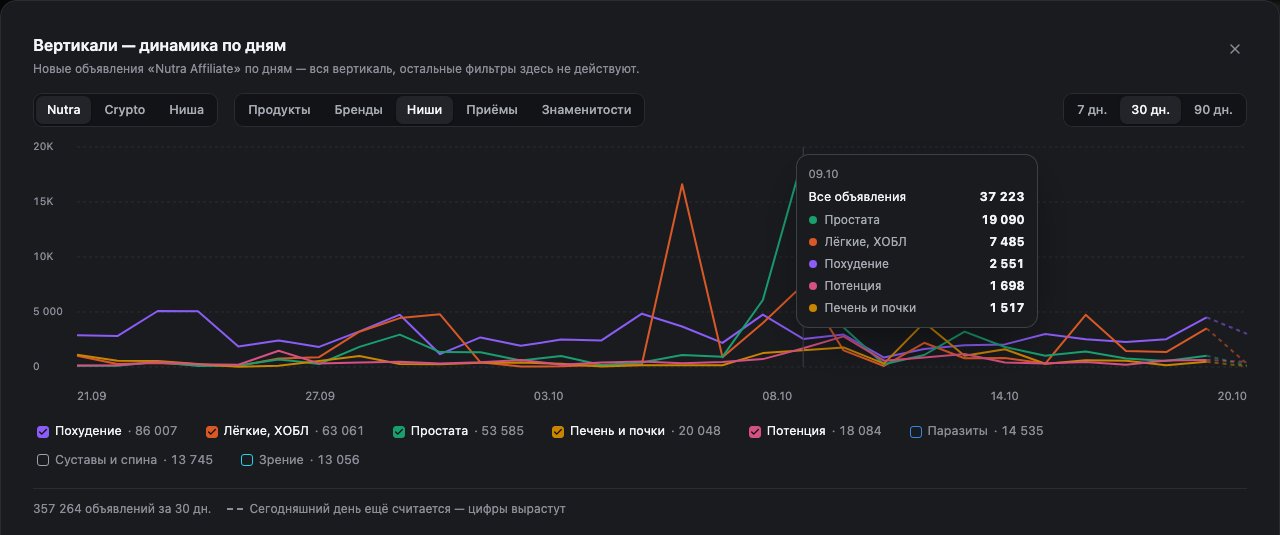Click the Похудение legend count 86 007
This screenshot has height=535, width=1280.
tap(156, 431)
